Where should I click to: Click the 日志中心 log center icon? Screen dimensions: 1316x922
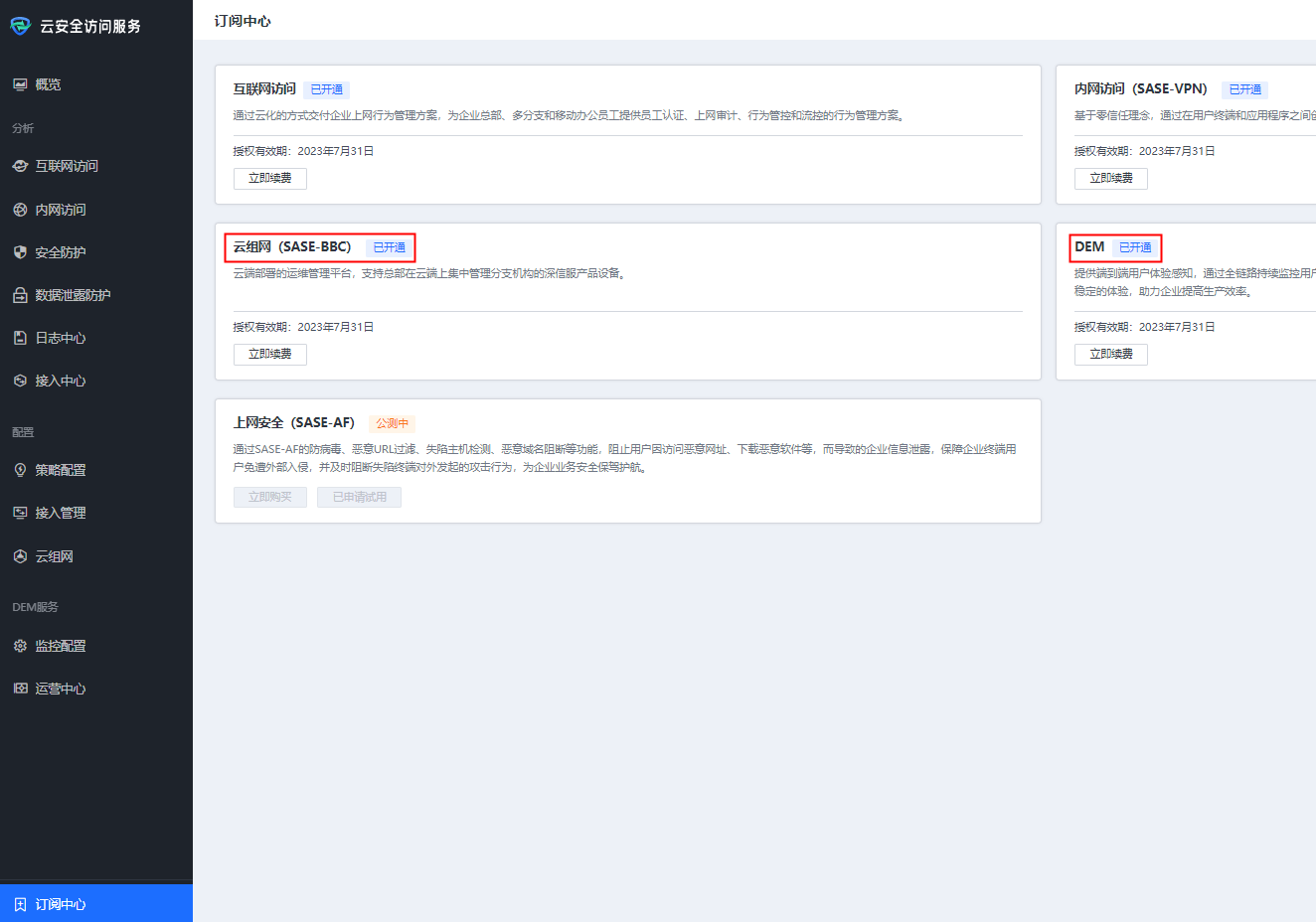coord(19,338)
